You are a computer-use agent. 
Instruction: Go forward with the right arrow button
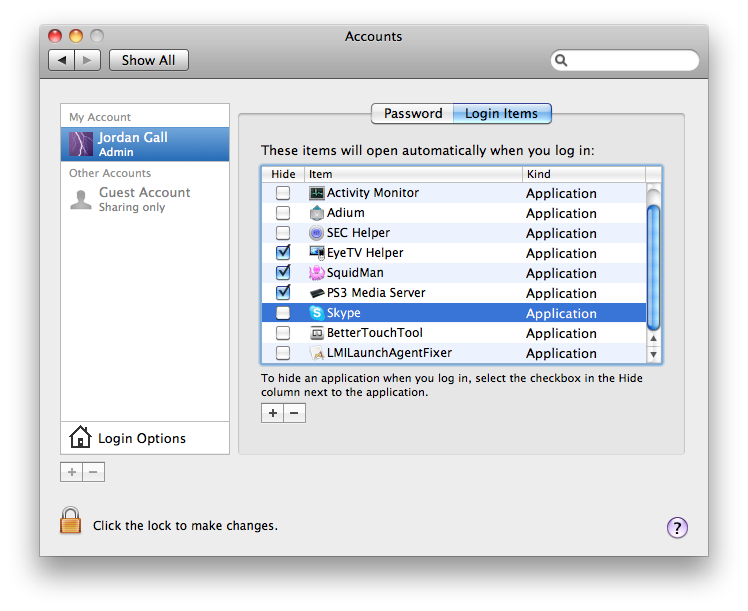tap(87, 60)
